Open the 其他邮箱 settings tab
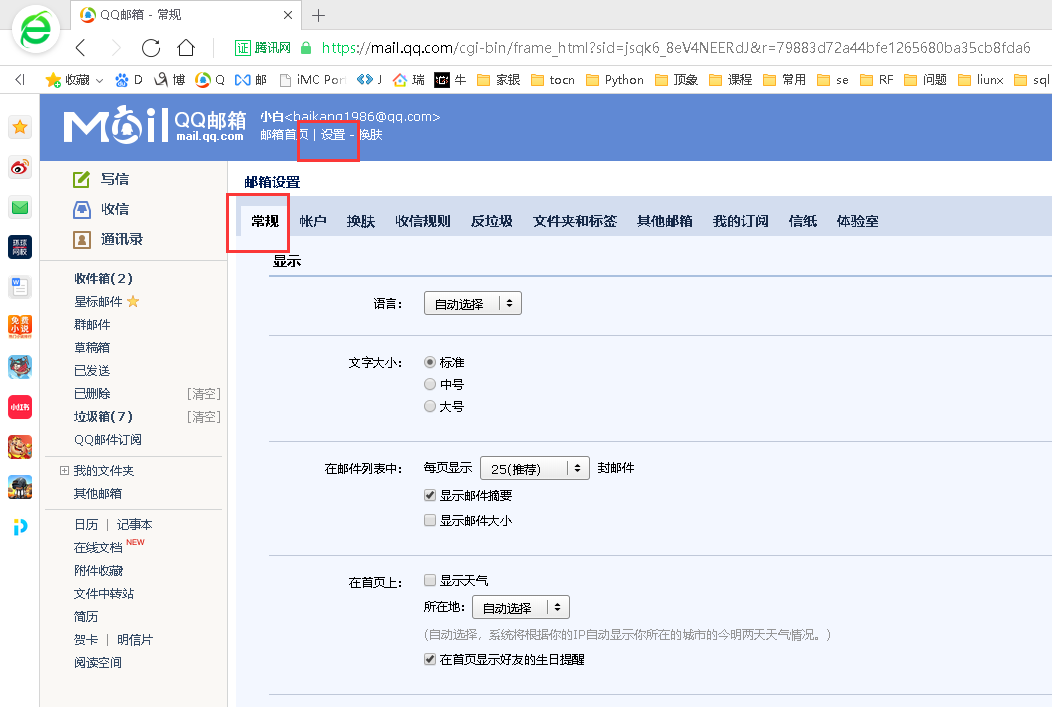 tap(665, 221)
